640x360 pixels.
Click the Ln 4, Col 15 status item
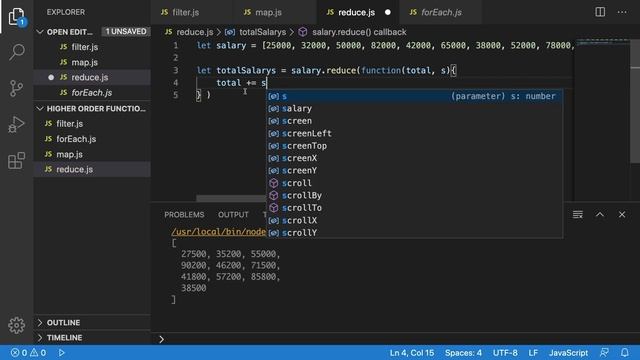point(411,353)
